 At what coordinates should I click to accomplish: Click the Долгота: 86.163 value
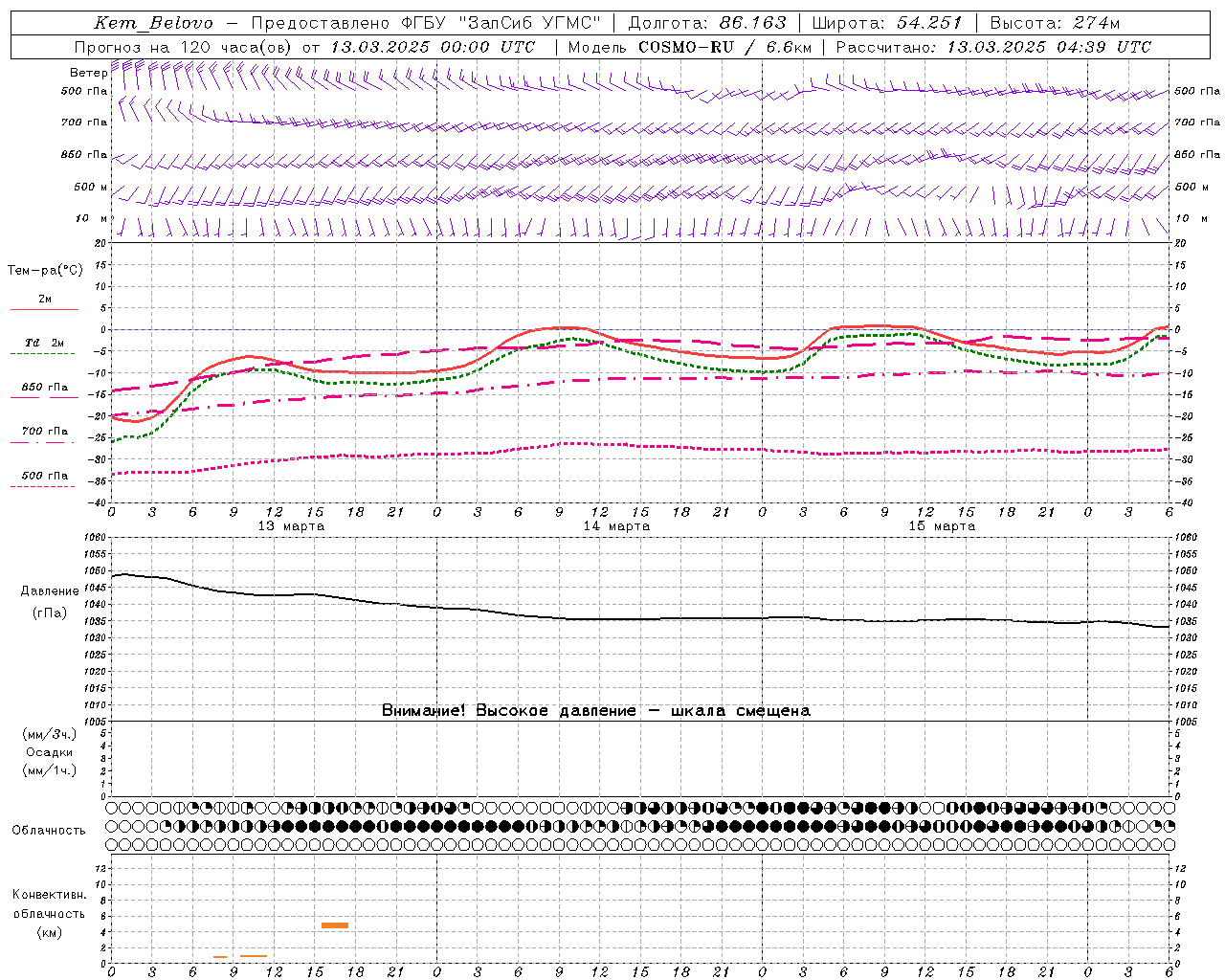(707, 23)
